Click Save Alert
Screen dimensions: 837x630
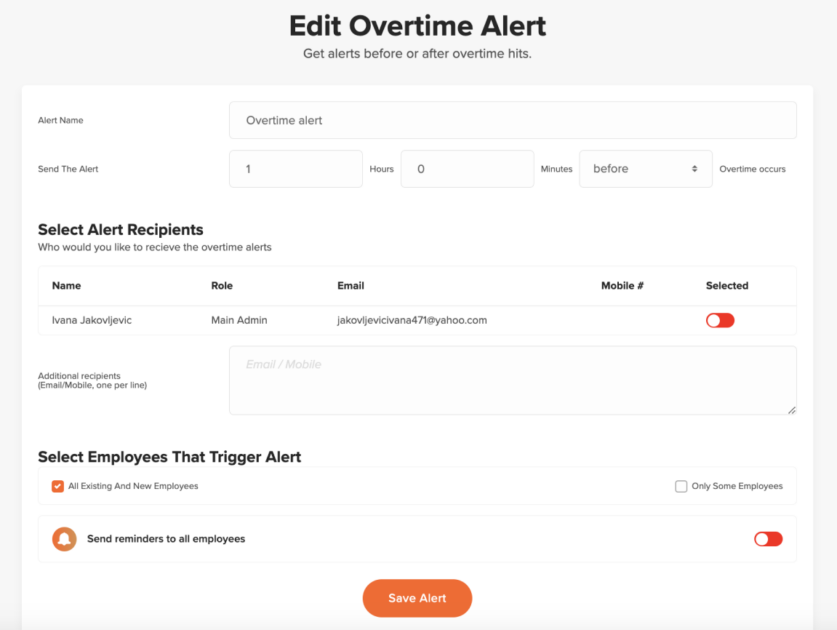(x=417, y=598)
